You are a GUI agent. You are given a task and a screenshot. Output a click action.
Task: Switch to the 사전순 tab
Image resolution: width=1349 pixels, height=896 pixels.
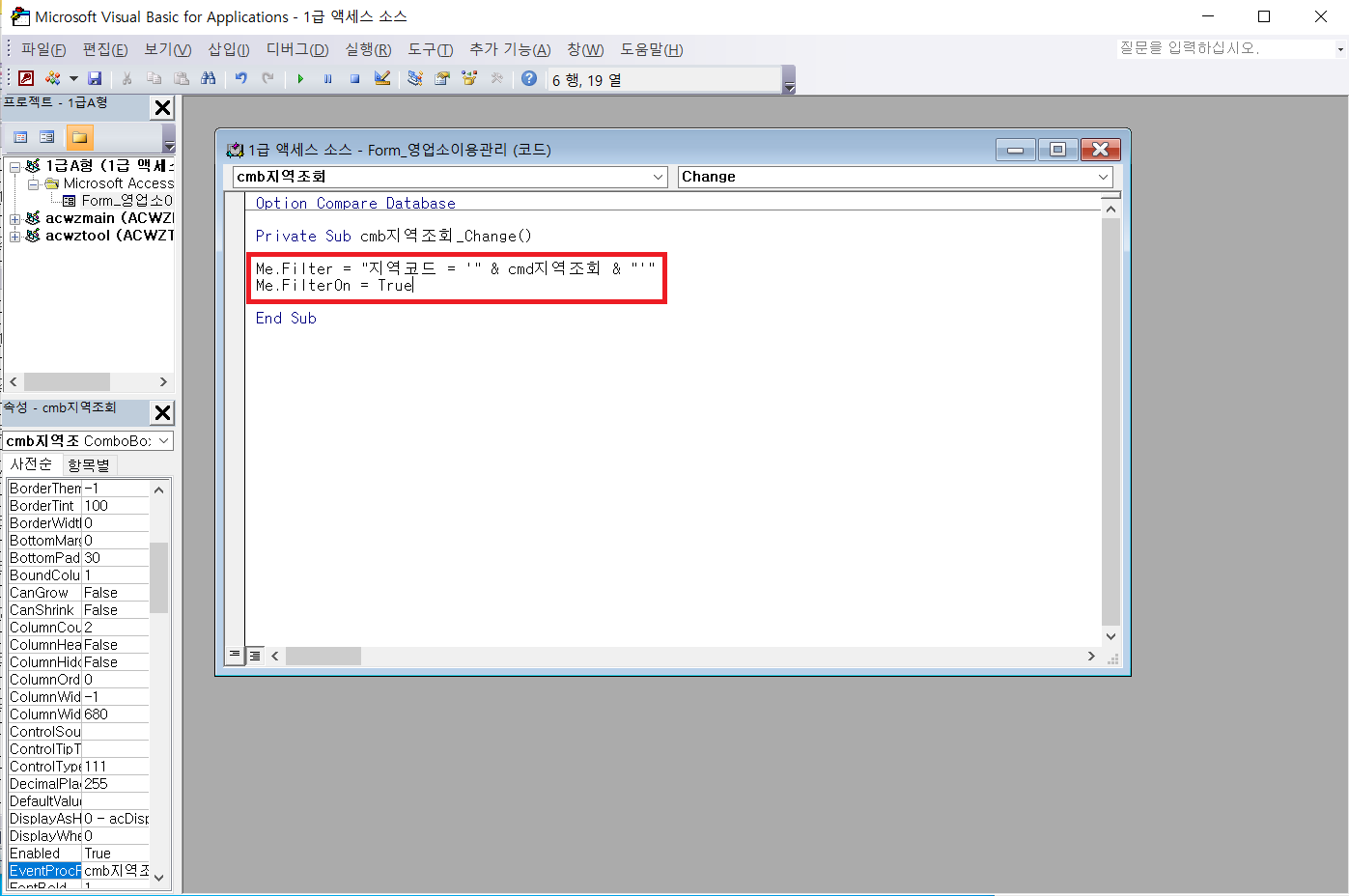point(32,464)
